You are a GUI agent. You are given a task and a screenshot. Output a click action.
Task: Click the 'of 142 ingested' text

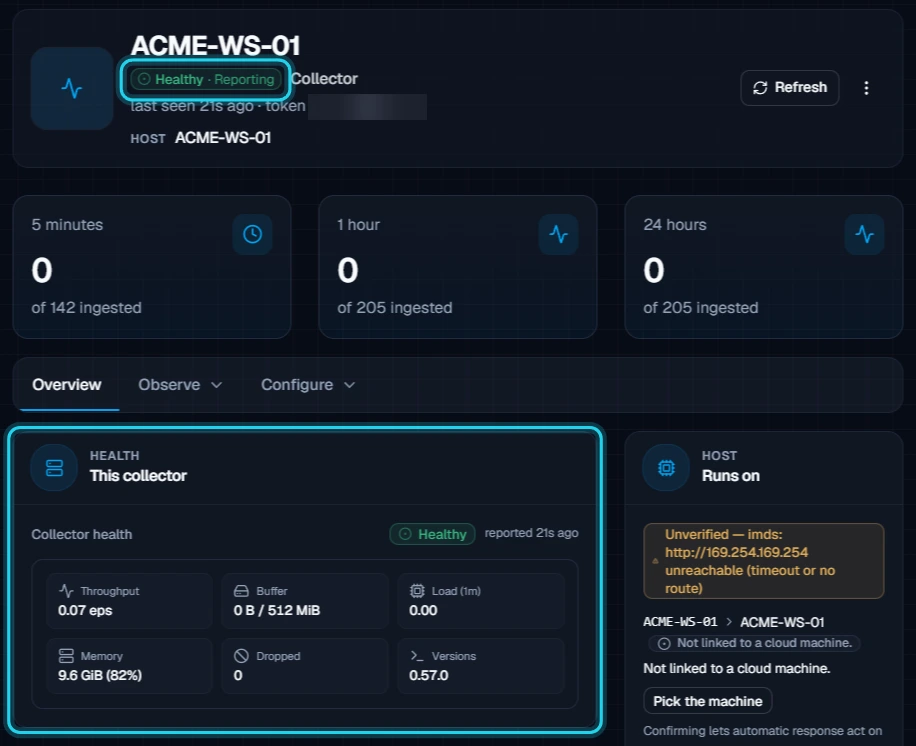86,308
